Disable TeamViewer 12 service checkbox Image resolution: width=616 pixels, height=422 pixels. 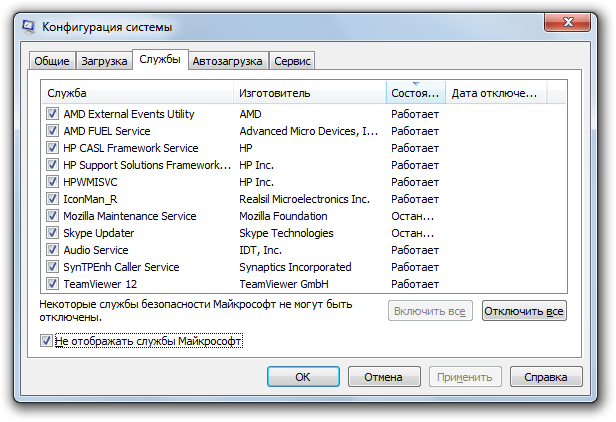[x=52, y=284]
